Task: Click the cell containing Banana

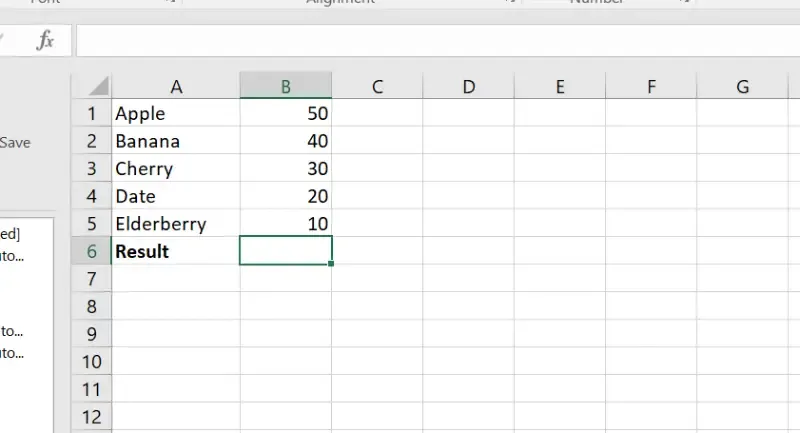Action: pos(176,140)
